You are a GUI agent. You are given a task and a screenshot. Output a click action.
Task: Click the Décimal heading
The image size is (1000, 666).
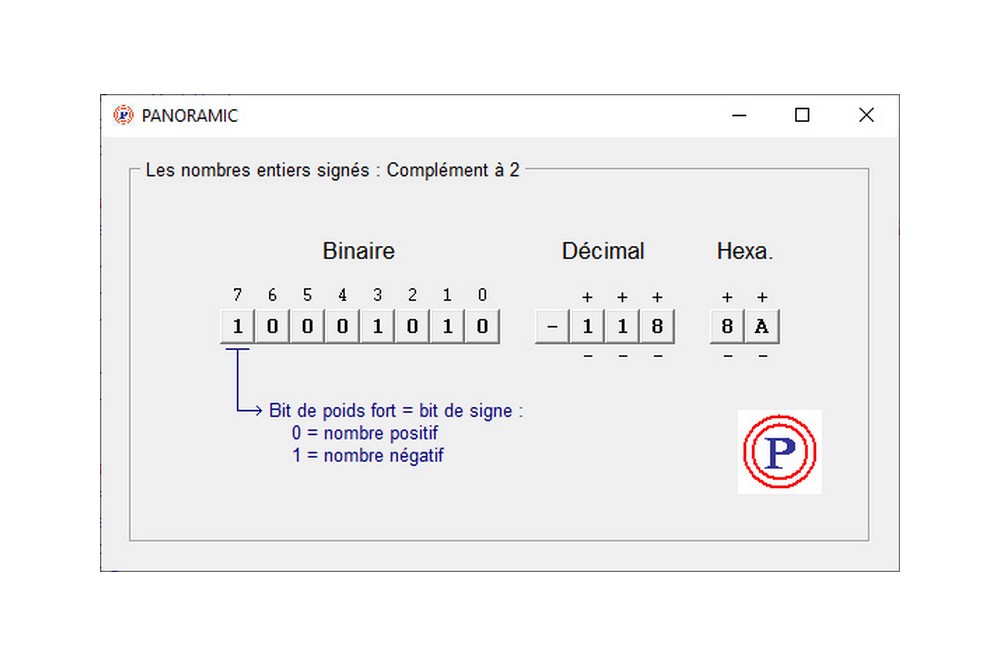[603, 251]
